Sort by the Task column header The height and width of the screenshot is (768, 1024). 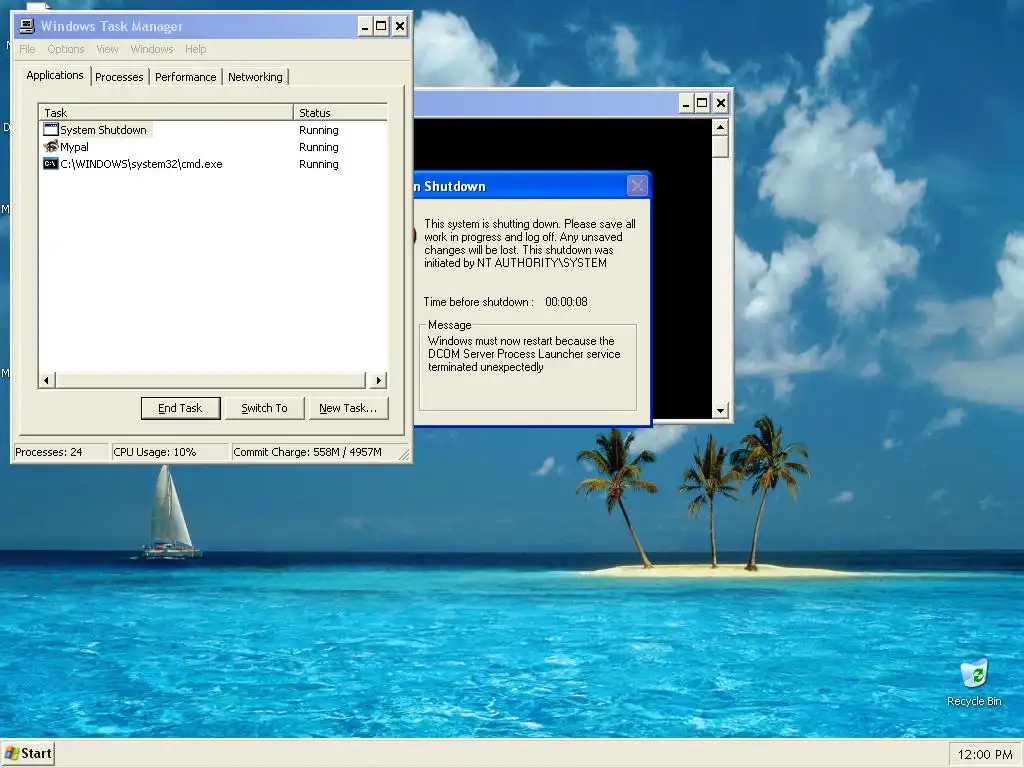(166, 112)
